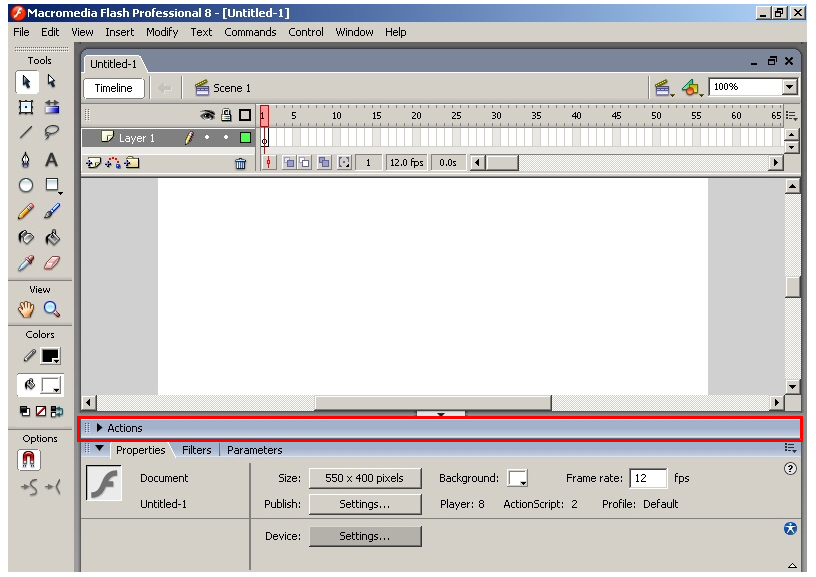This screenshot has height=577, width=816.
Task: Open the accessibility panel icon
Action: point(790,529)
